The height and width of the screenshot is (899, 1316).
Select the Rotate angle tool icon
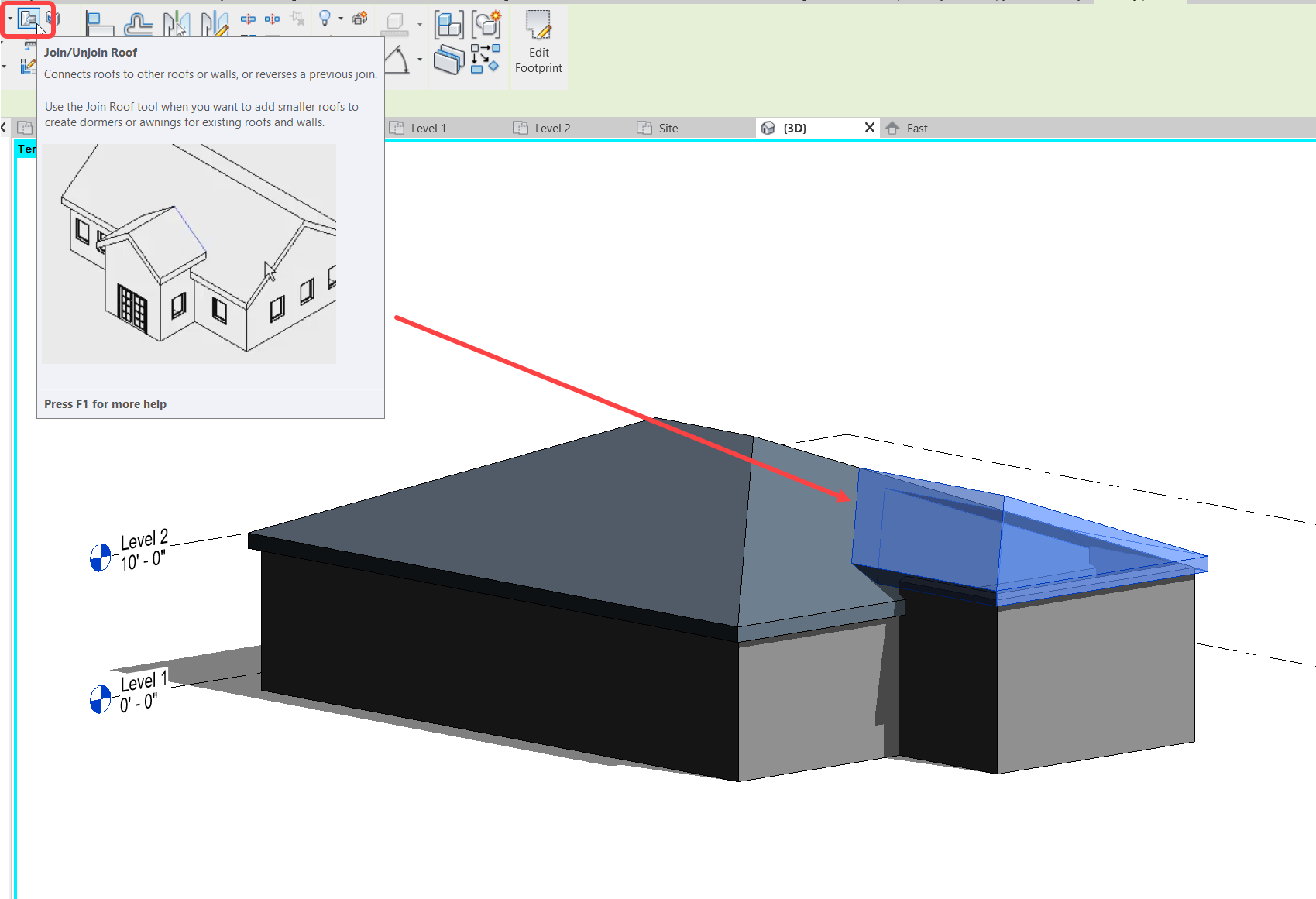pyautogui.click(x=397, y=60)
